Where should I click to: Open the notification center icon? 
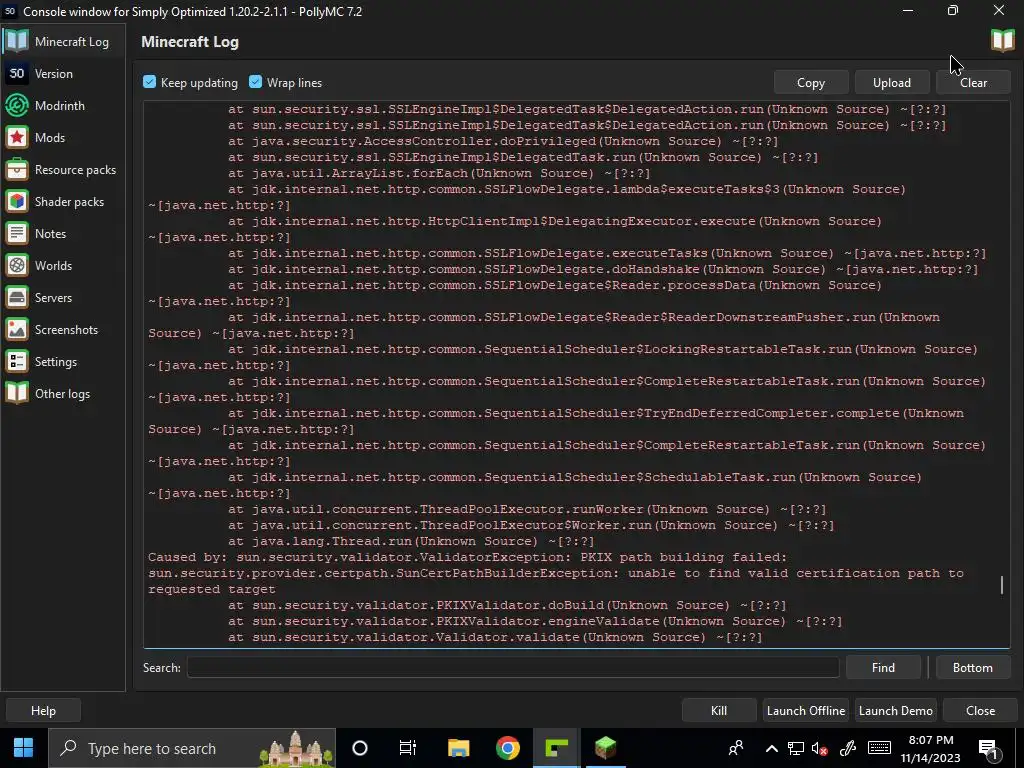pyautogui.click(x=989, y=748)
